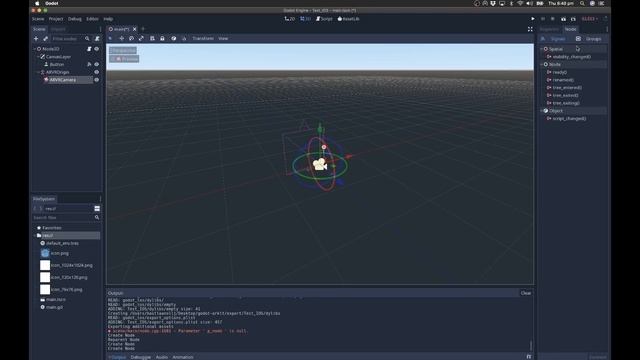Attach script button beside filter nodes field
This screenshot has width=640, height=360.
pos(97,39)
